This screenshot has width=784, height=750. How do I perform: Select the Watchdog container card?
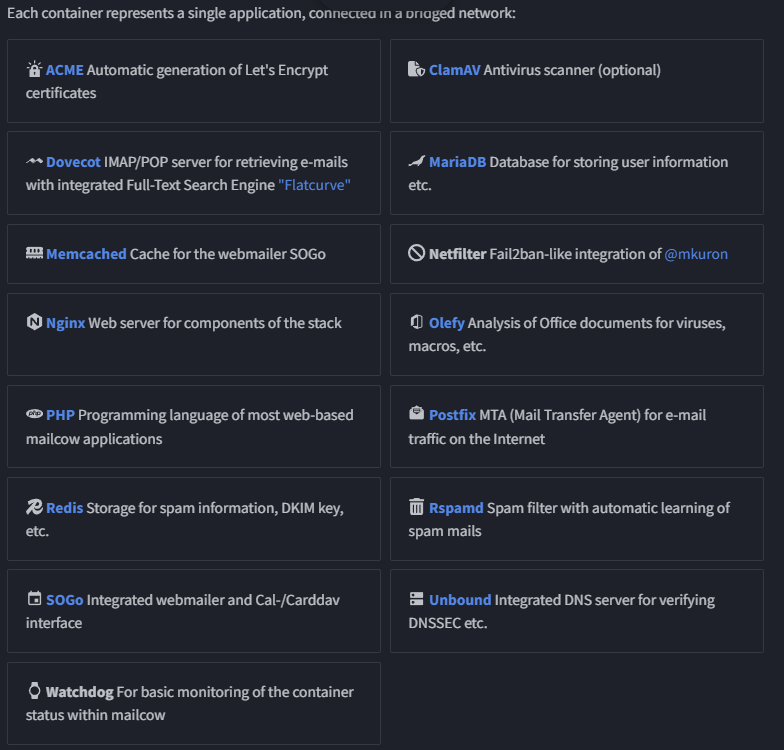click(x=194, y=704)
